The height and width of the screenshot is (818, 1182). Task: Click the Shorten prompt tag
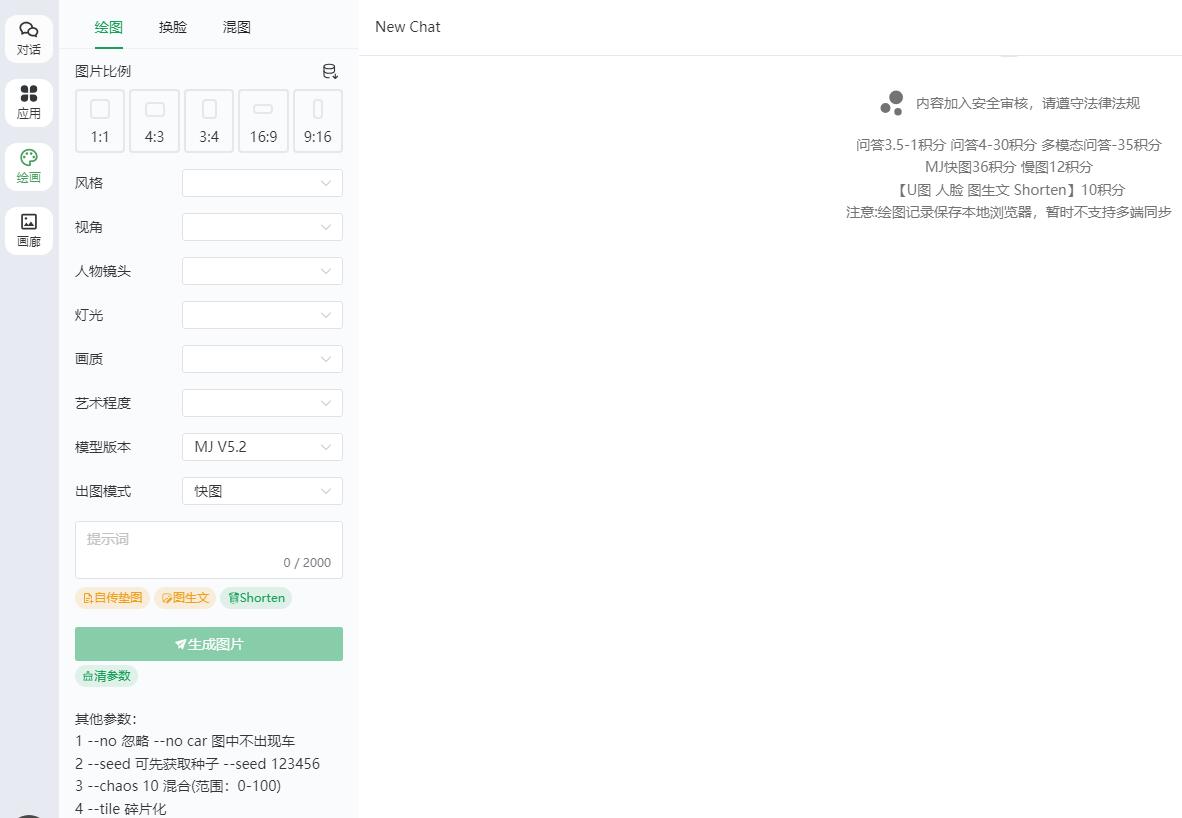(256, 598)
